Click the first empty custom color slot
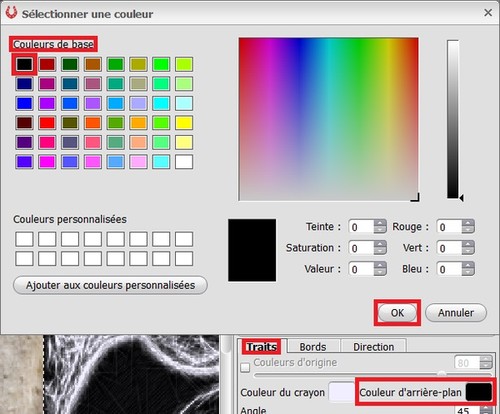 click(x=24, y=239)
